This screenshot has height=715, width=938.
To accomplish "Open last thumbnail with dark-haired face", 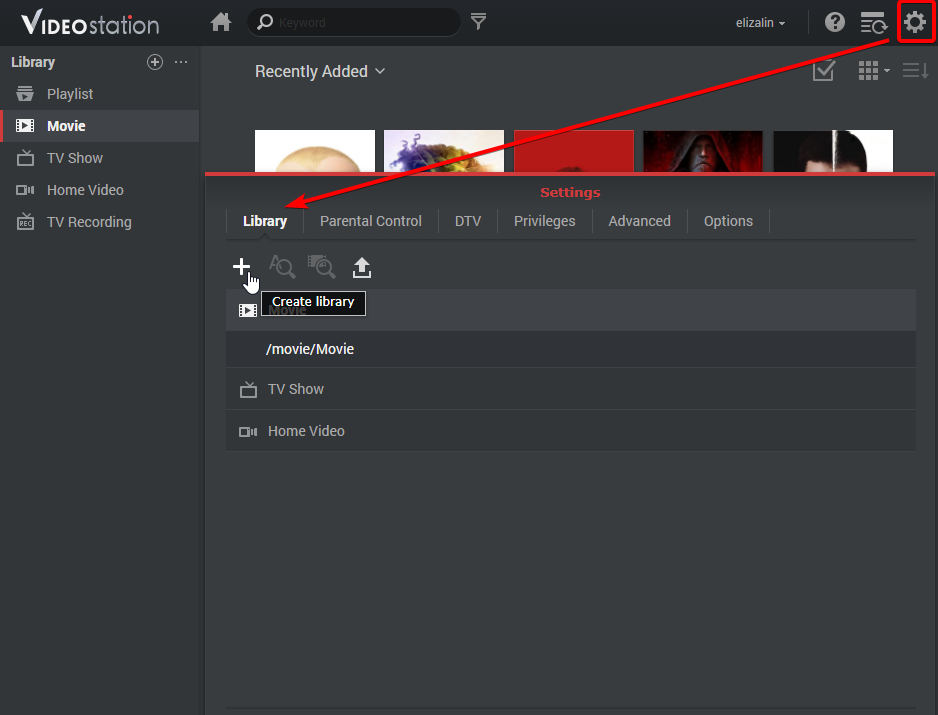I will coord(833,151).
